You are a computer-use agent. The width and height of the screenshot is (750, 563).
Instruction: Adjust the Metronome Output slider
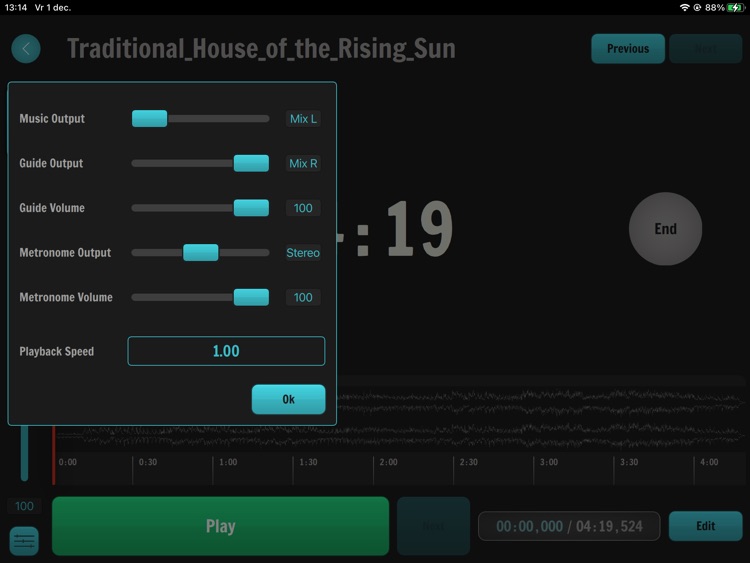(x=200, y=253)
